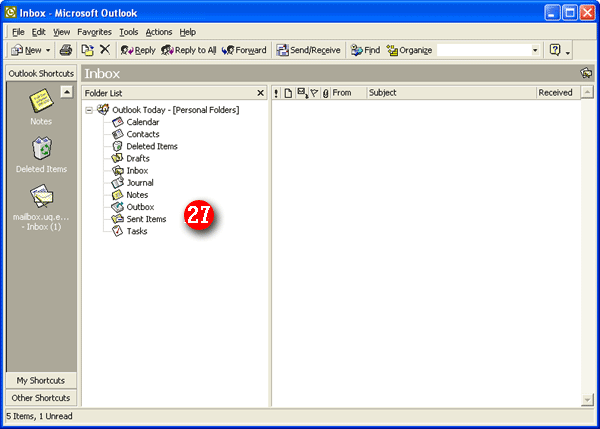Open the Outbox folder
This screenshot has height=429, width=600.
(140, 207)
